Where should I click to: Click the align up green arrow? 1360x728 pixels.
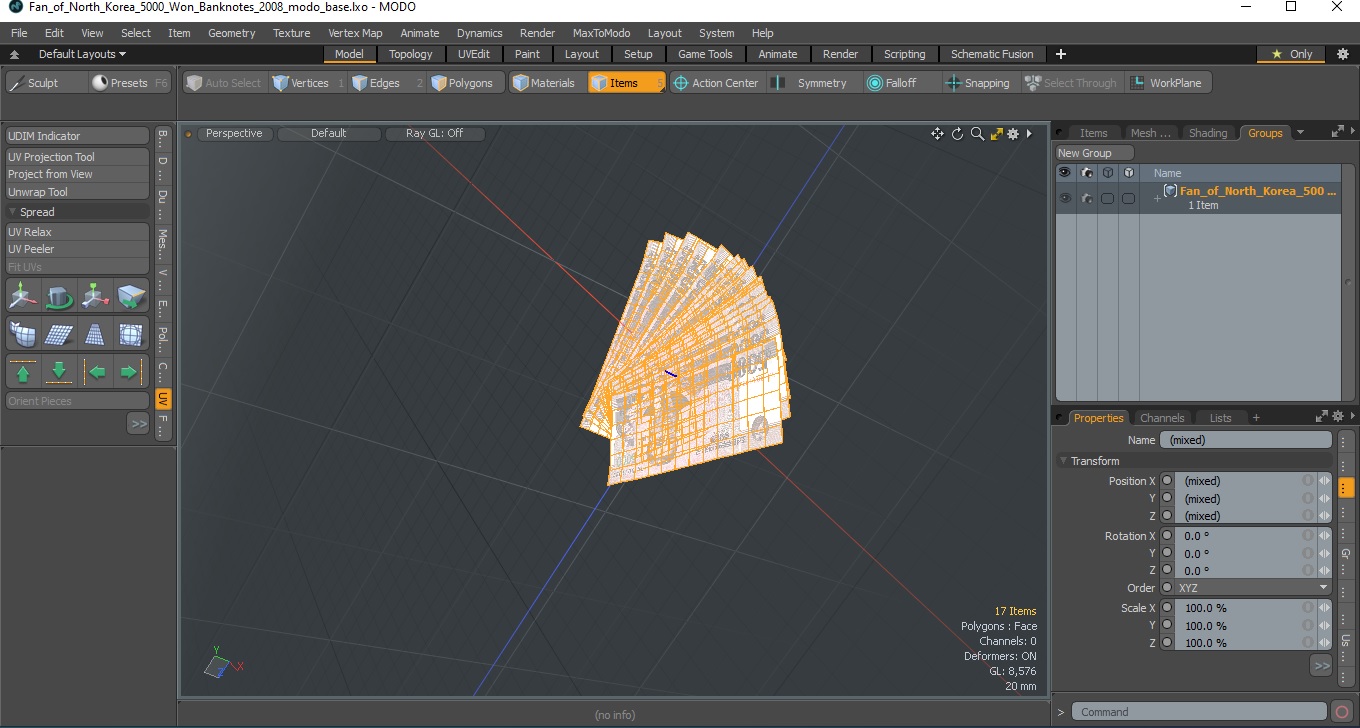pyautogui.click(x=23, y=372)
